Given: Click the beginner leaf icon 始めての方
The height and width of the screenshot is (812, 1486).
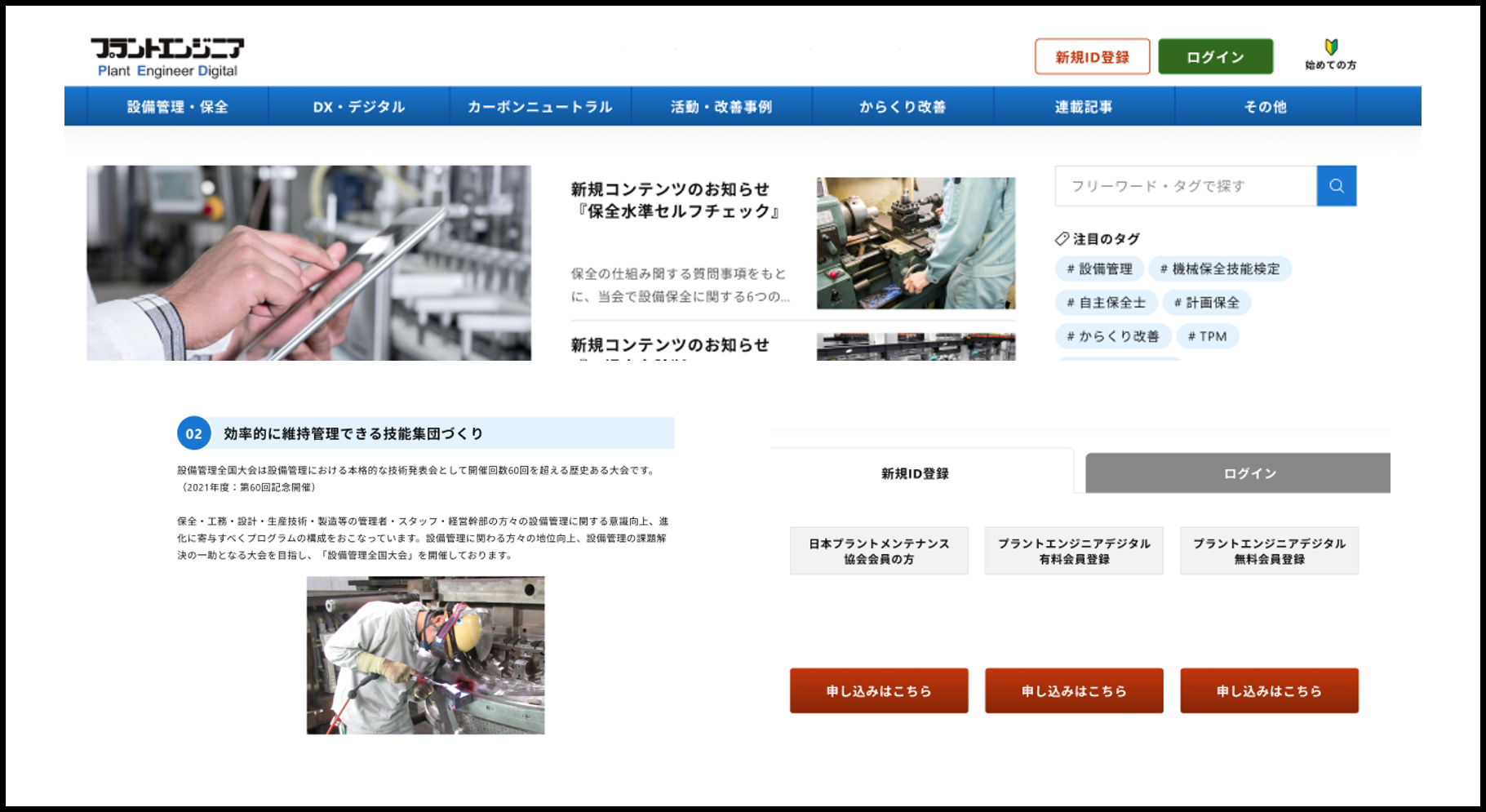Looking at the screenshot, I should coord(1330,54).
